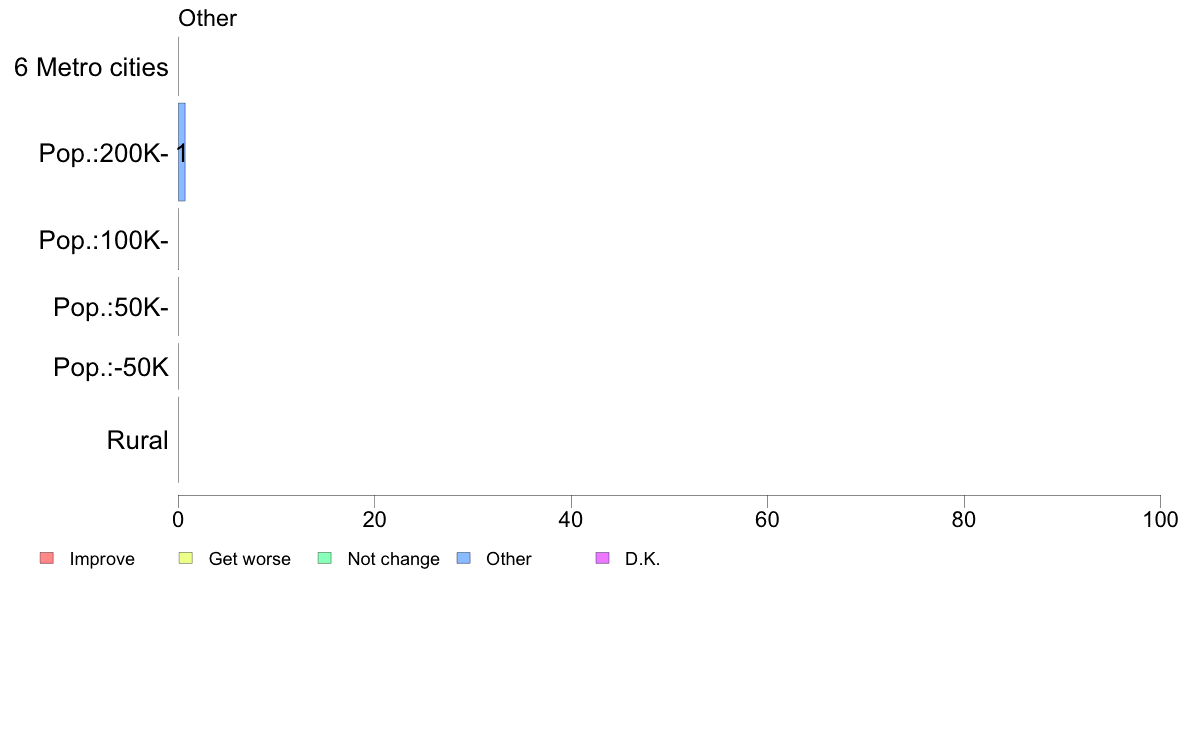
Task: Click the Pop.:50K- row label
Action: coord(111,308)
